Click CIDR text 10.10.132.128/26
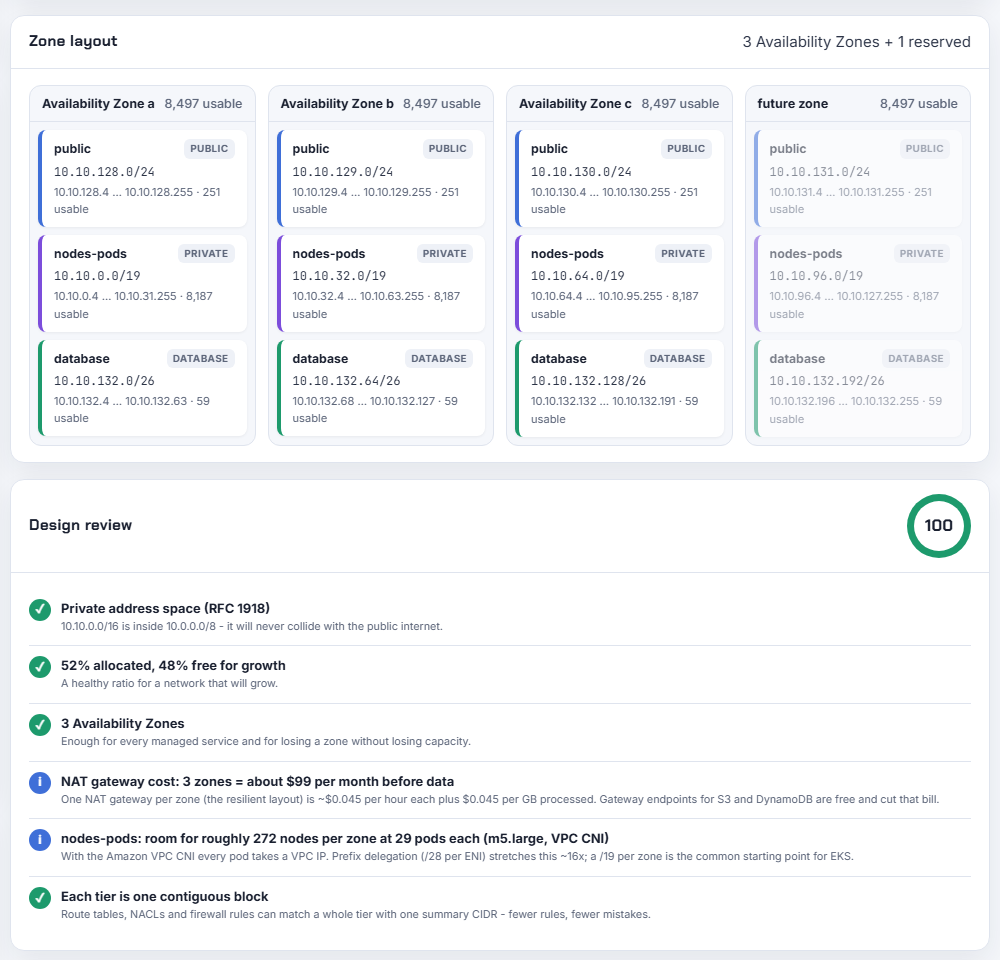Image resolution: width=1000 pixels, height=960 pixels. 588,381
